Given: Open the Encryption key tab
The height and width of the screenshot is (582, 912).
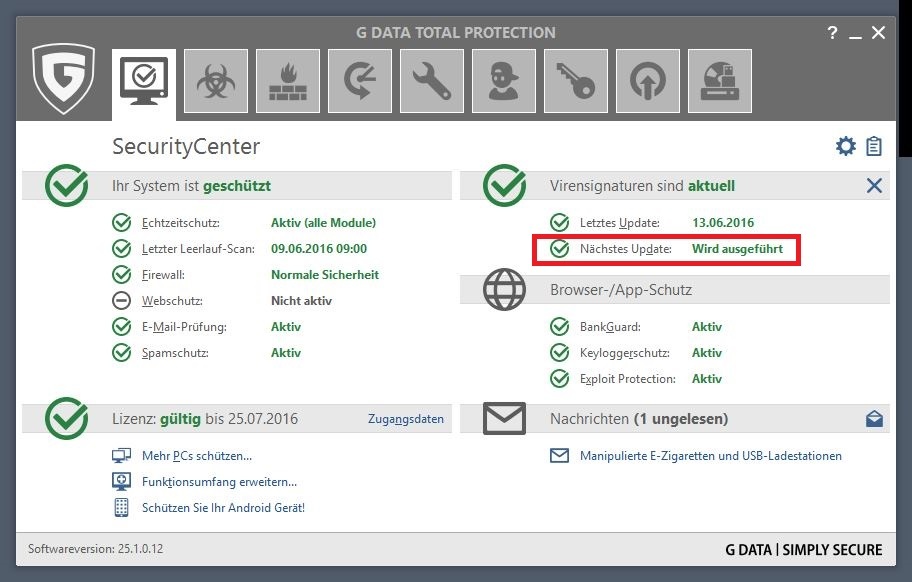Looking at the screenshot, I should (x=576, y=81).
